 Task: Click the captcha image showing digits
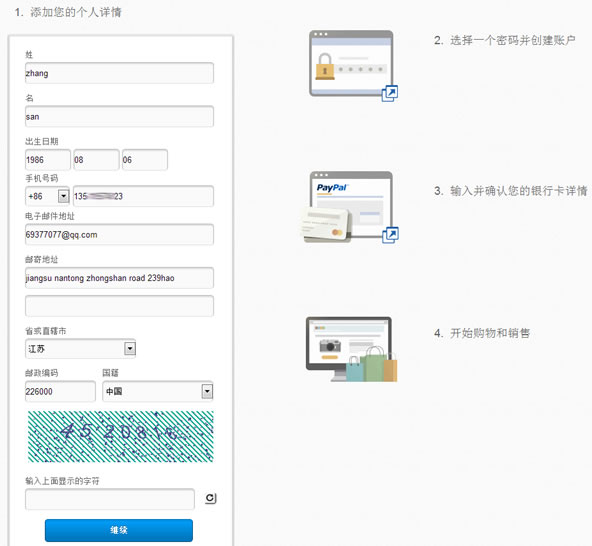pos(121,436)
